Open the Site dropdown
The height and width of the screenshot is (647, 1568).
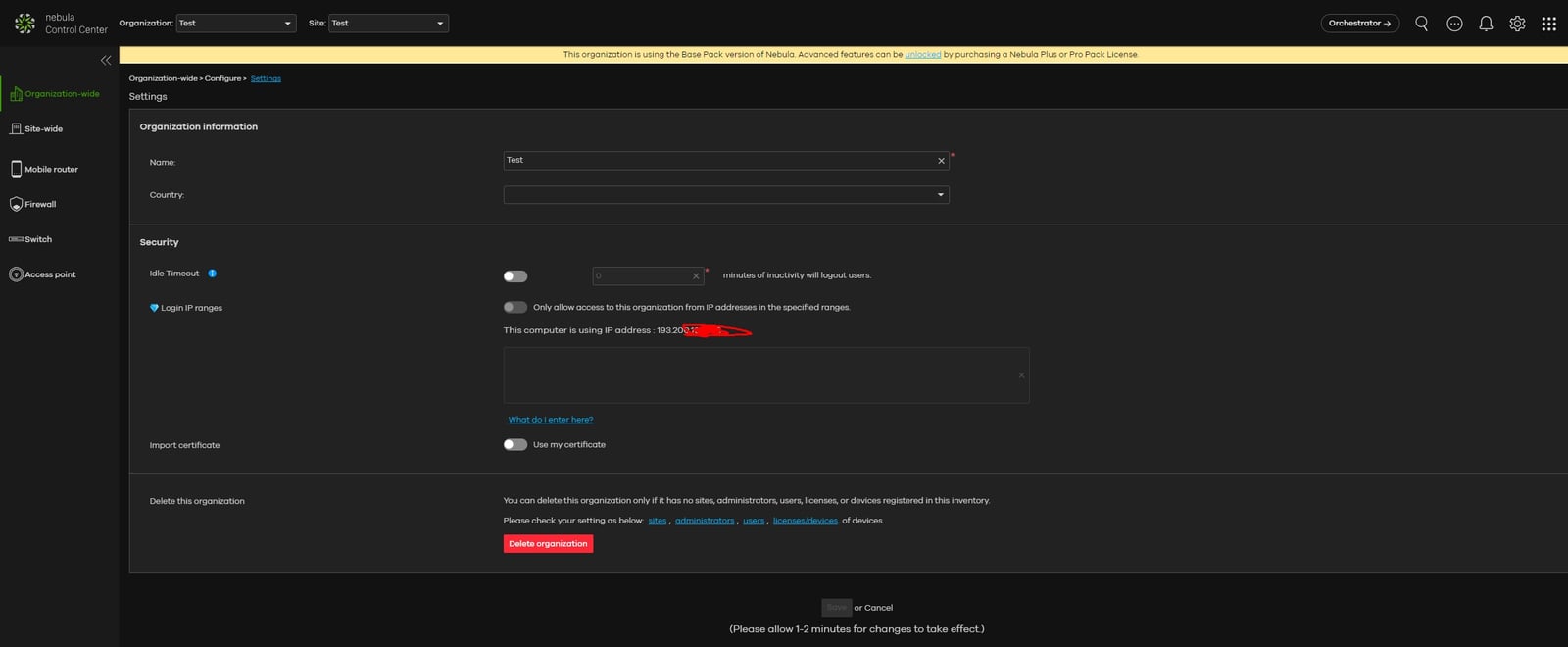pos(388,24)
